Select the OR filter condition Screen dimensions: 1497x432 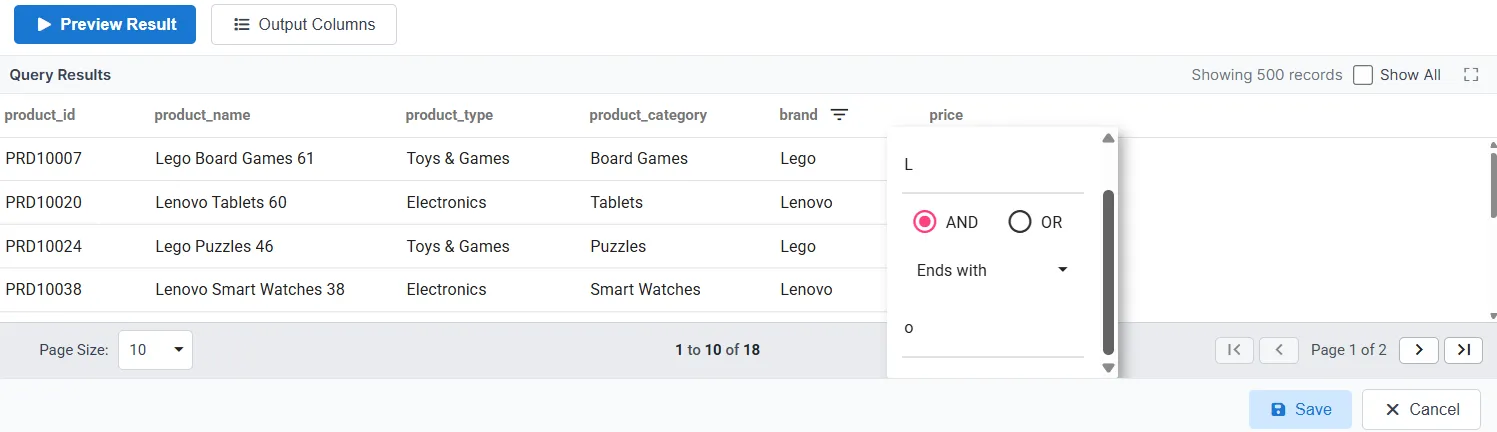1020,222
